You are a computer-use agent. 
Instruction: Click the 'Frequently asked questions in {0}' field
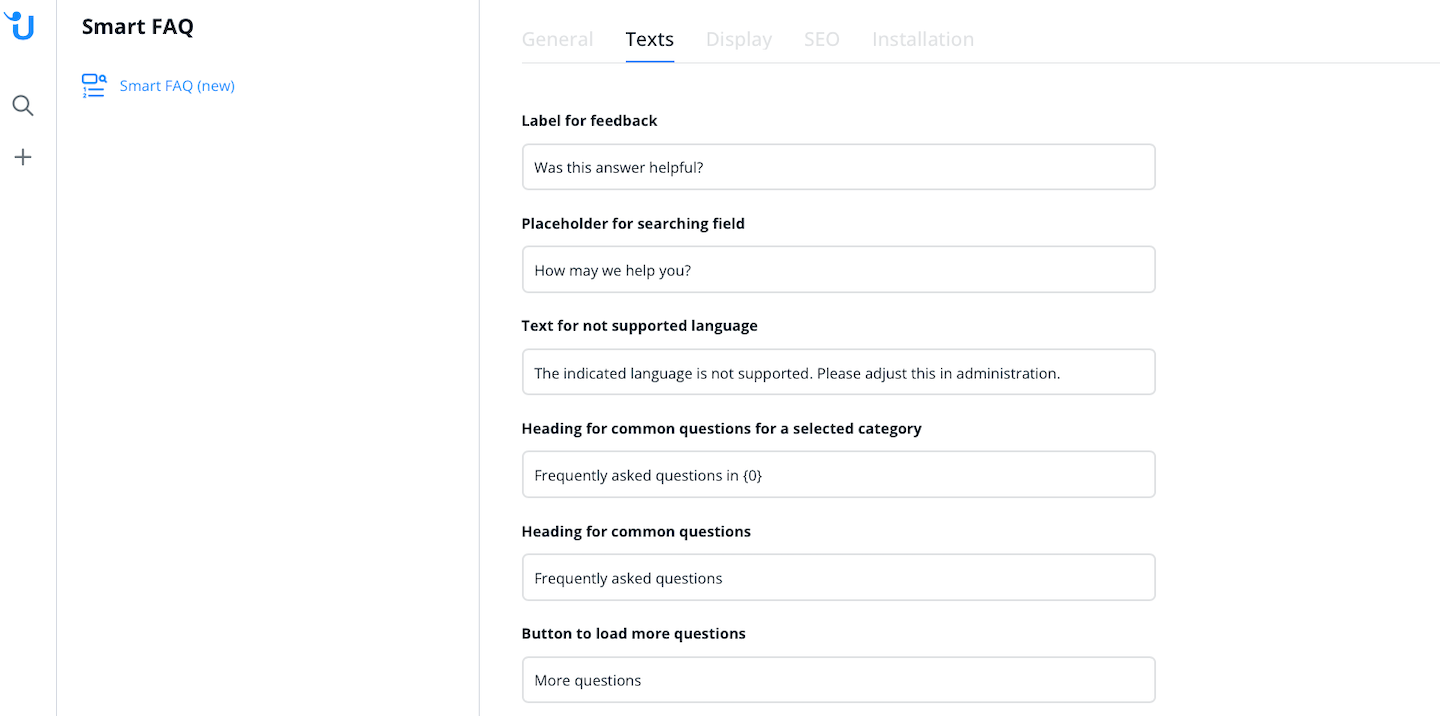838,475
